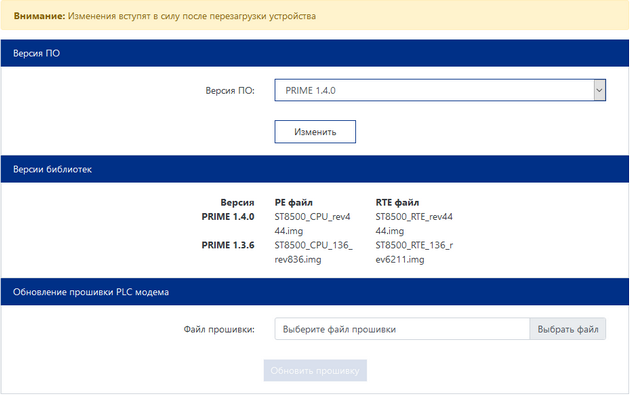Click the Версия column header
Viewport: 630px width, 395px height.
coord(237,203)
